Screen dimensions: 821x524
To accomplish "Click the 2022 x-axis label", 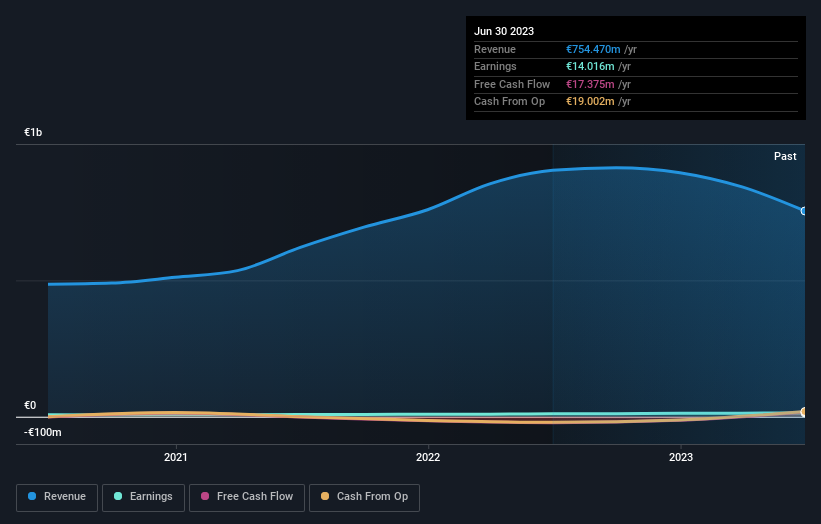I will tap(428, 457).
